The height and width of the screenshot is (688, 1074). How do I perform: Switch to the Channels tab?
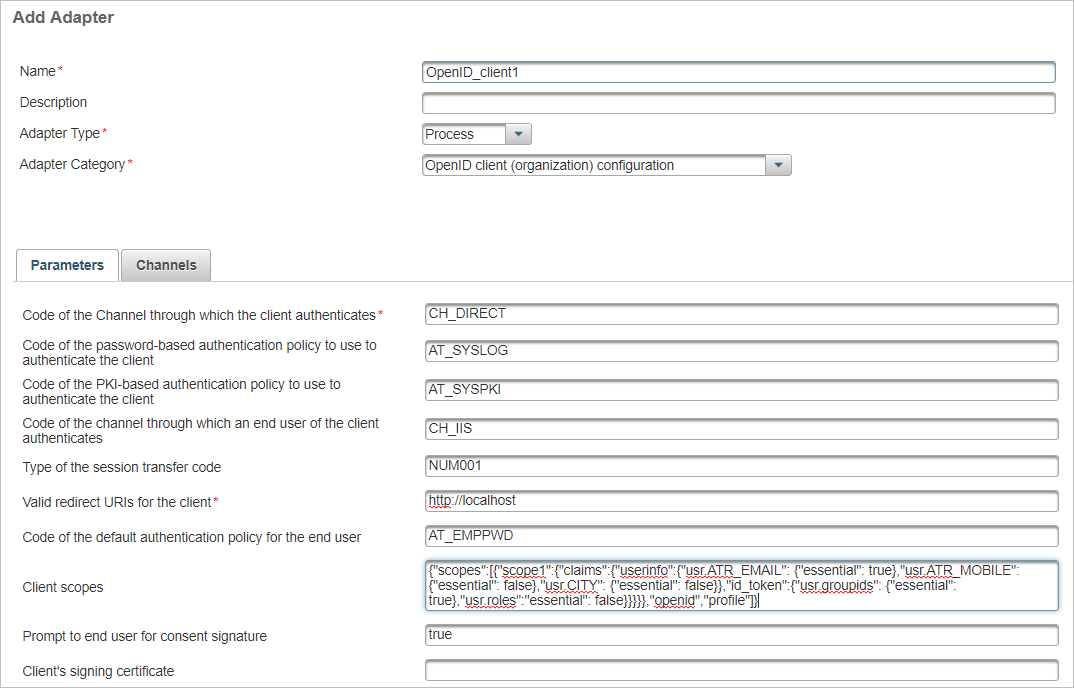tap(166, 265)
